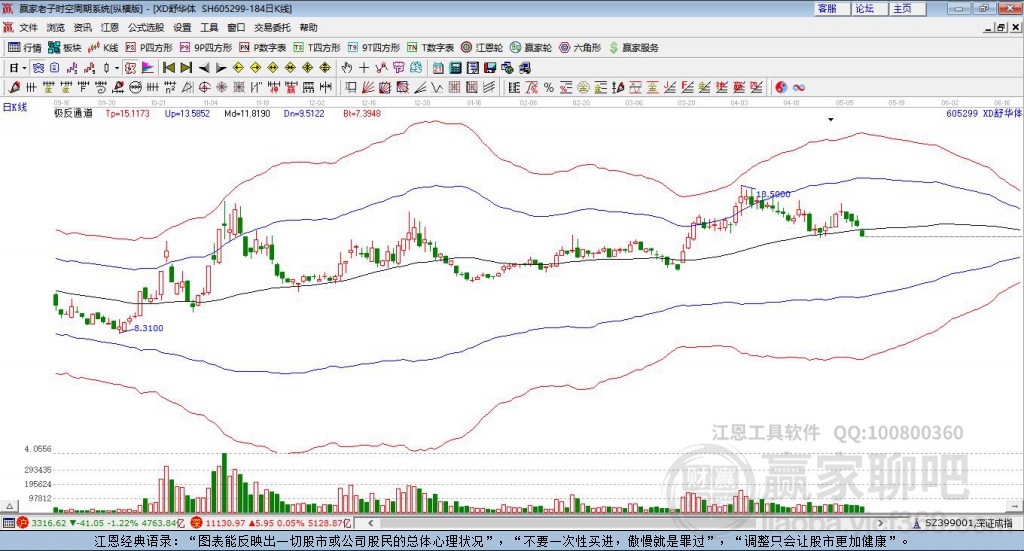Click the infinity loop icon
Viewport: 1024px width, 551px height.
[798, 87]
